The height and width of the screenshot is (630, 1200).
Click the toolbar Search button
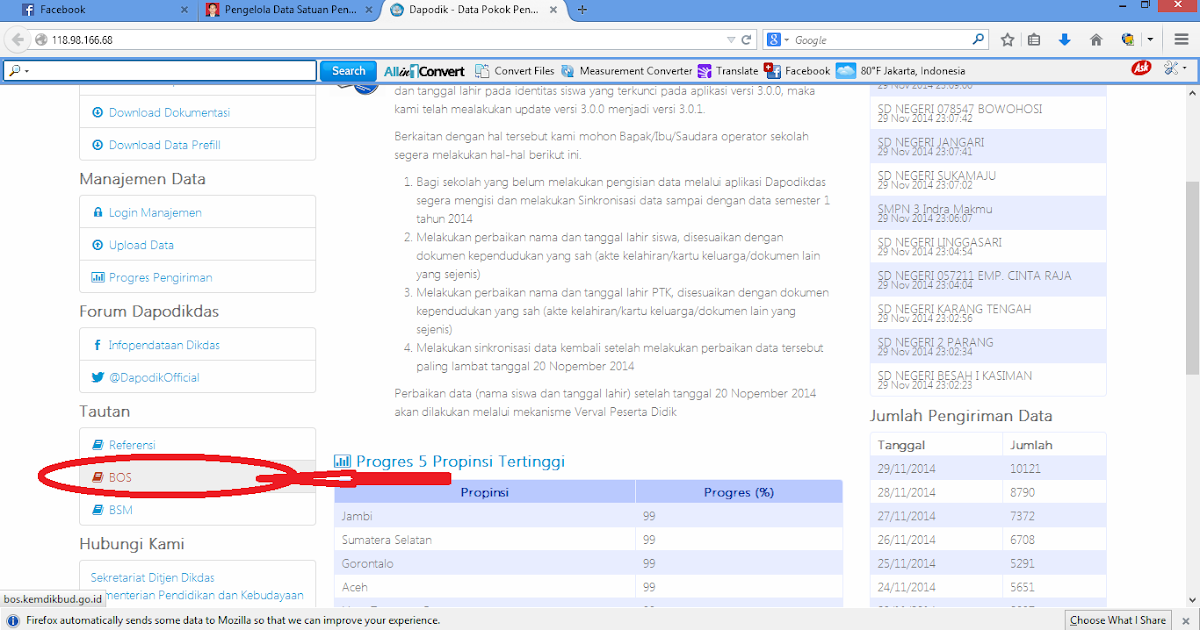348,71
